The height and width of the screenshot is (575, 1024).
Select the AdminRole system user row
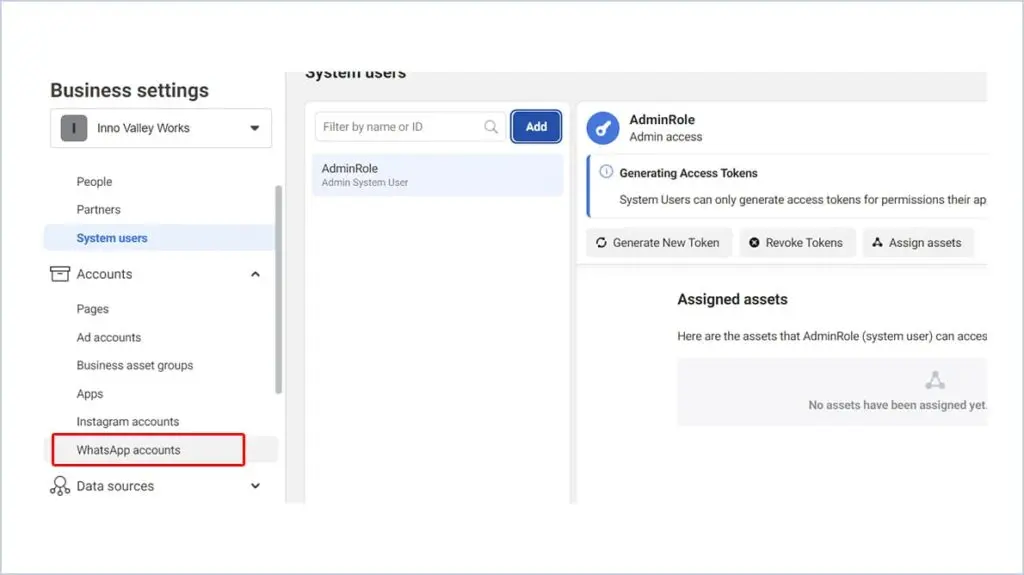[437, 175]
